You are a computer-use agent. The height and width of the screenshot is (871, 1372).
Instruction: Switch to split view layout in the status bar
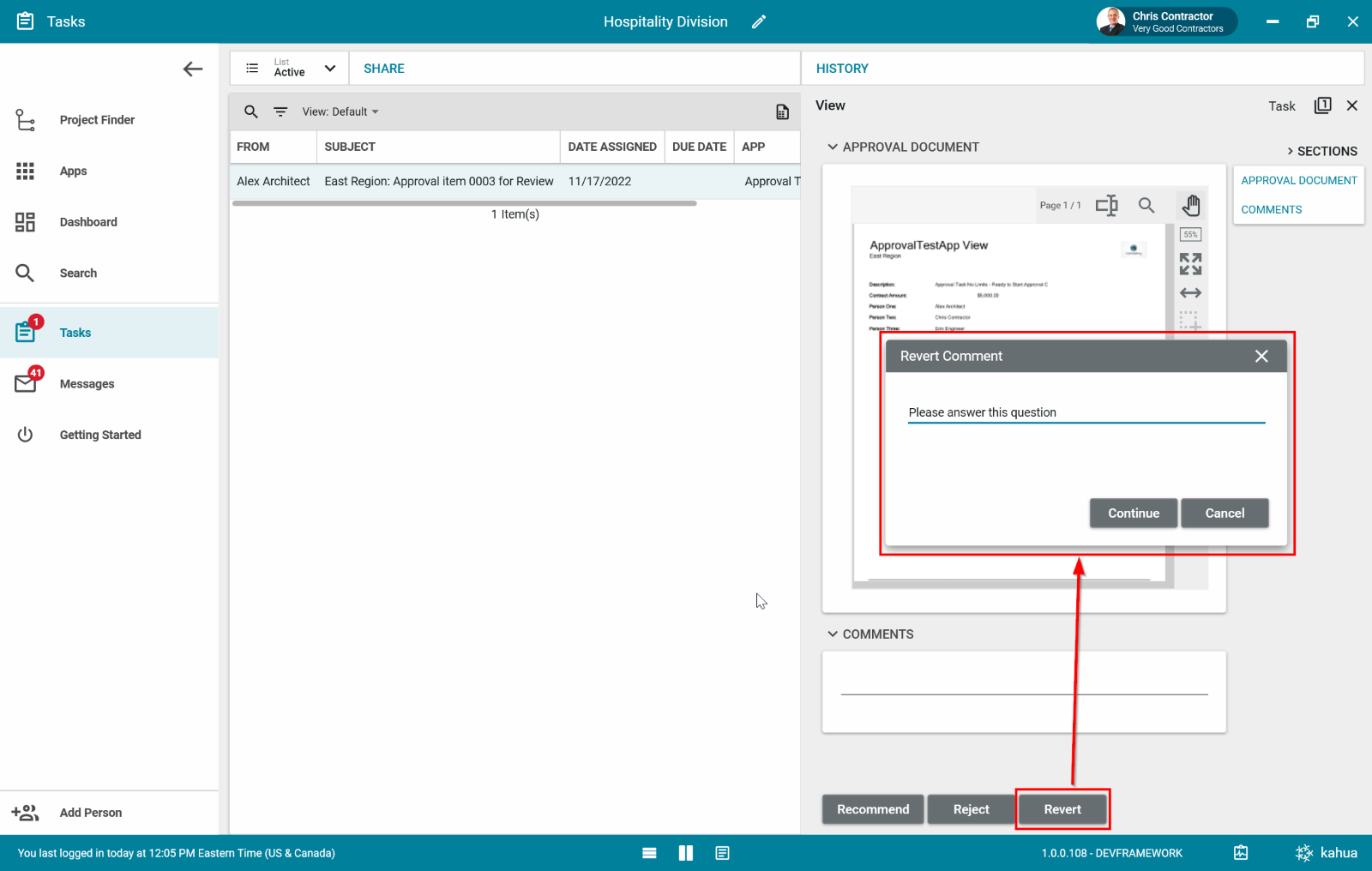coord(686,853)
